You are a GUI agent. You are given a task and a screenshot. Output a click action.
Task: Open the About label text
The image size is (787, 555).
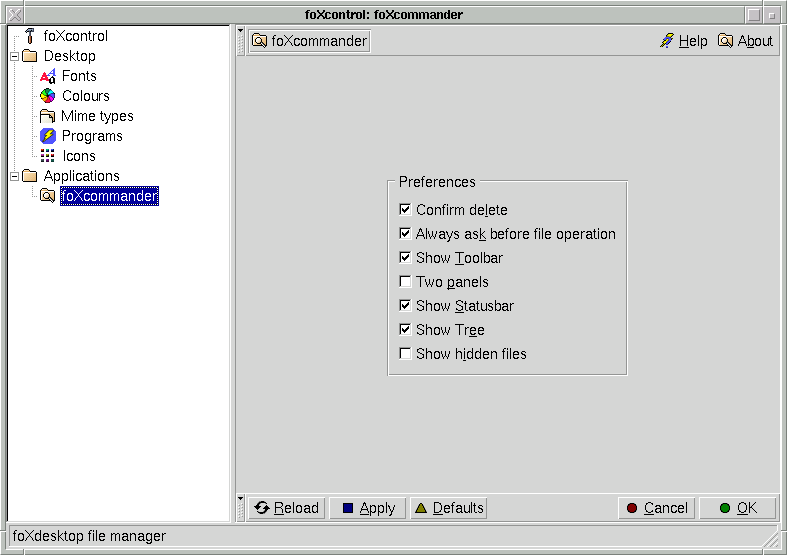755,41
